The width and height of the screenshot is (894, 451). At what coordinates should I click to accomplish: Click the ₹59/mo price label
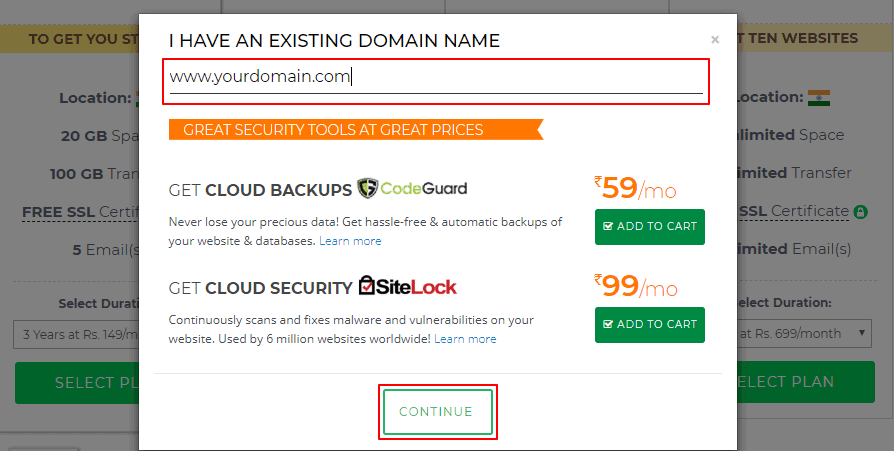coord(635,189)
